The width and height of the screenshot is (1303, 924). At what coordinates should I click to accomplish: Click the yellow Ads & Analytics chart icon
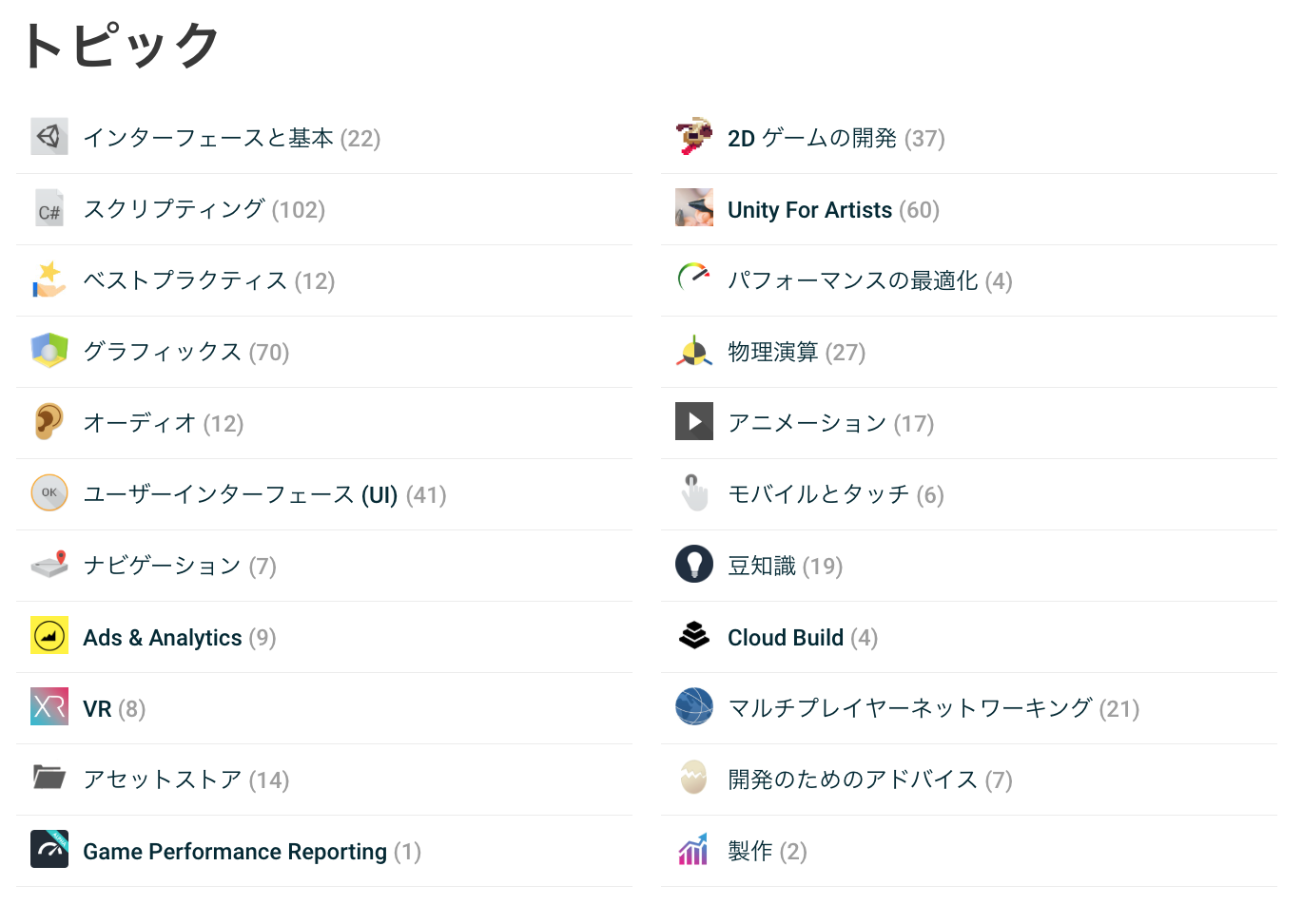[x=49, y=636]
